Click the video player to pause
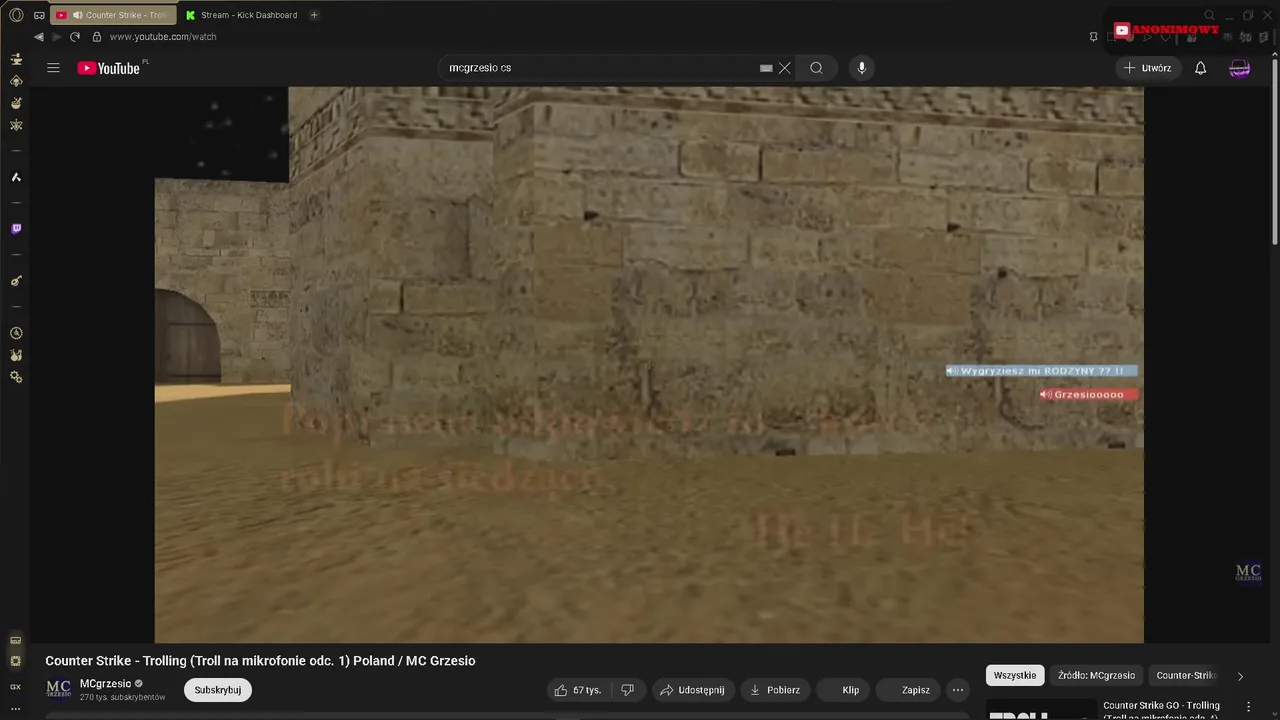Screen dimensions: 1280x720 click(649, 364)
